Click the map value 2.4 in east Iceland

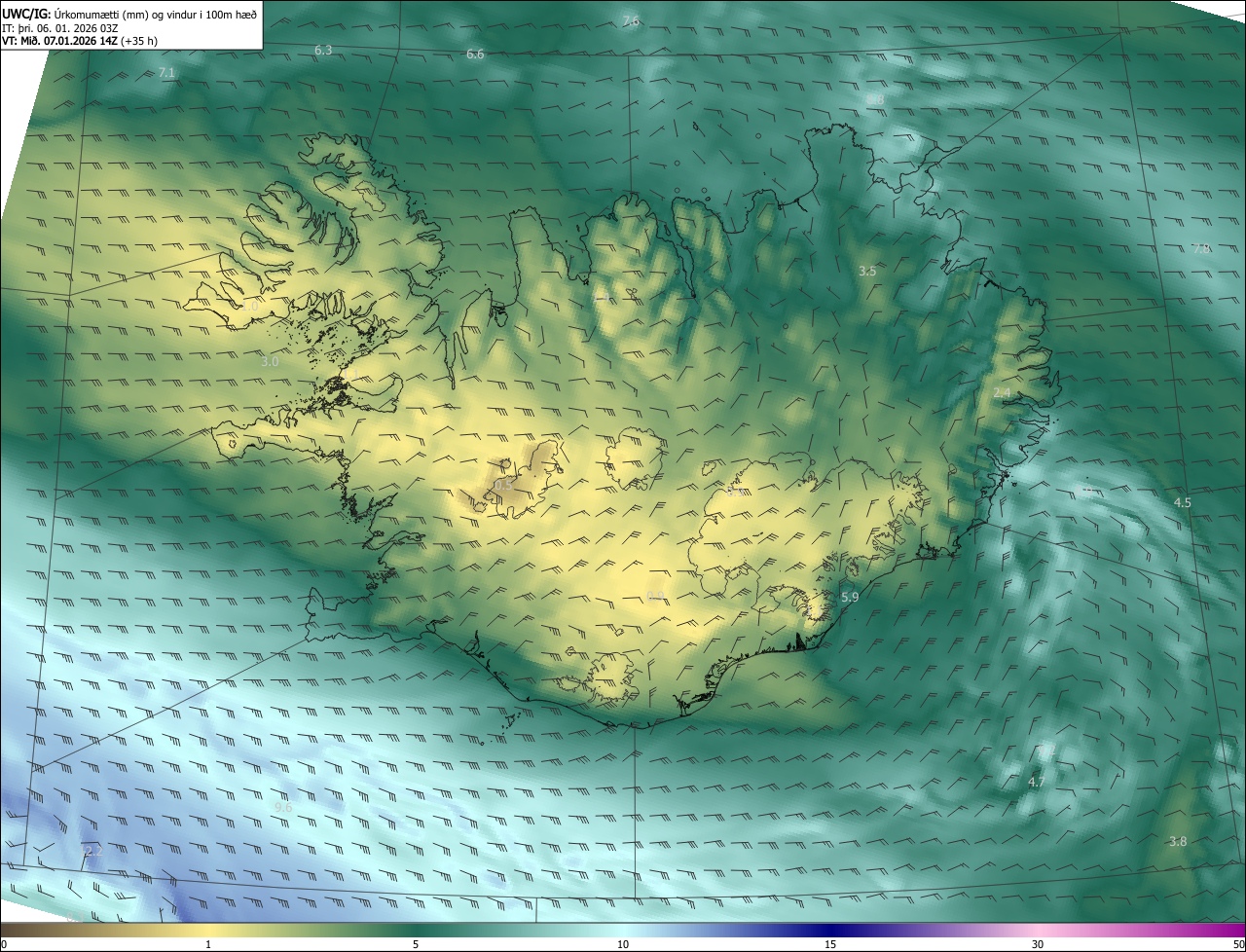(x=1002, y=392)
